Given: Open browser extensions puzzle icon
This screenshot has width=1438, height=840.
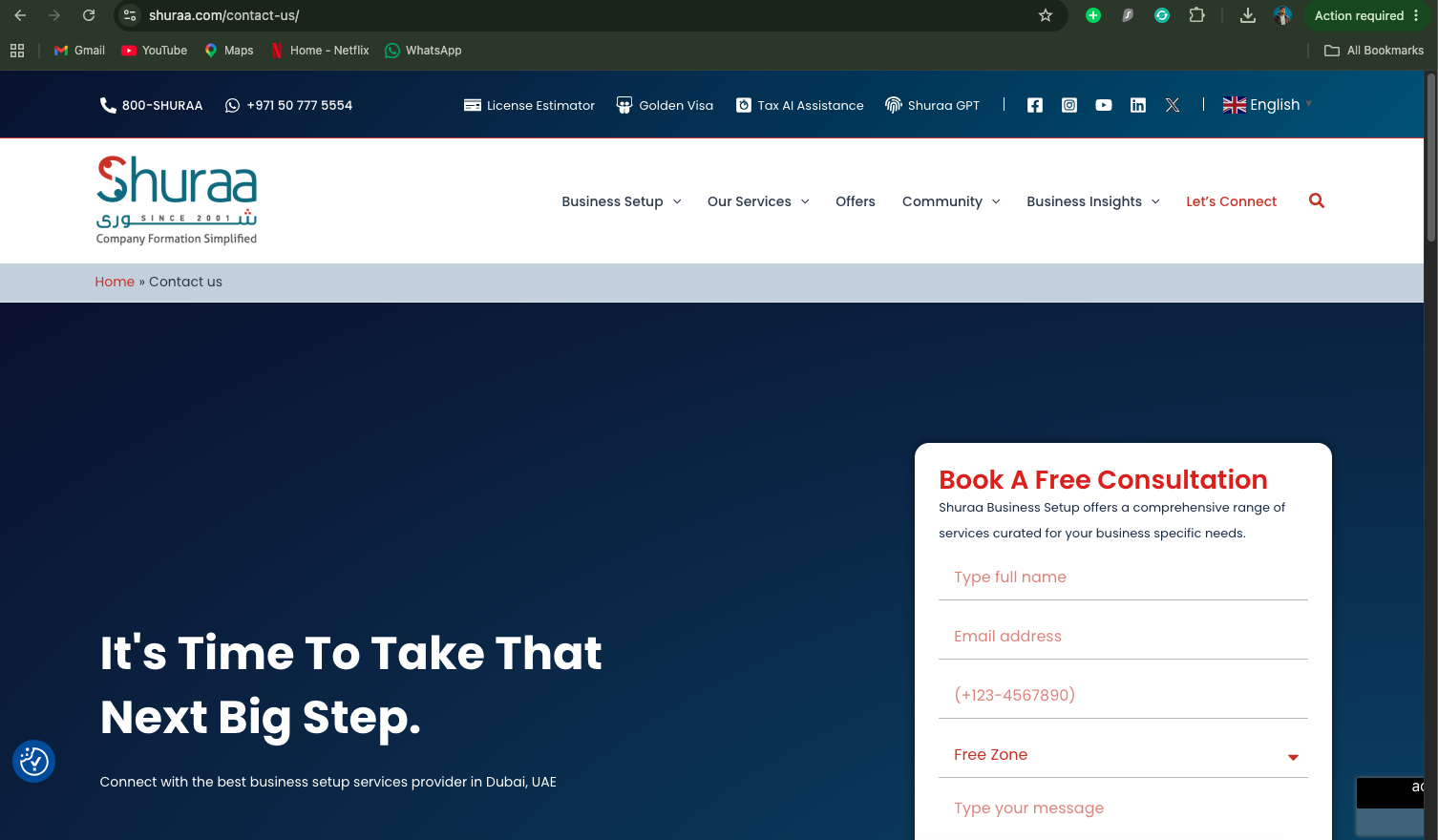Looking at the screenshot, I should 1196,15.
